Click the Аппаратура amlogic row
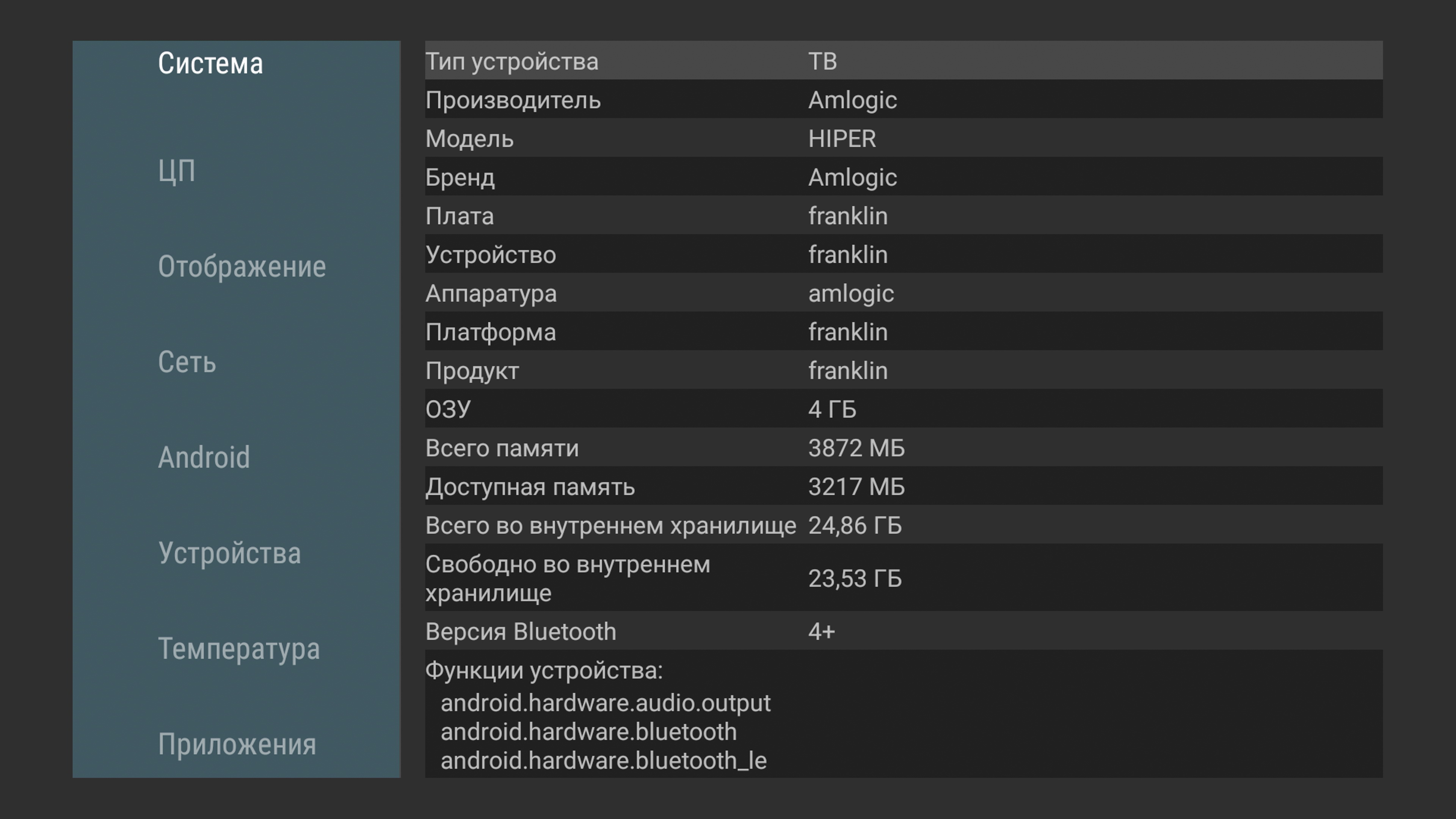1456x819 pixels. pos(903,293)
